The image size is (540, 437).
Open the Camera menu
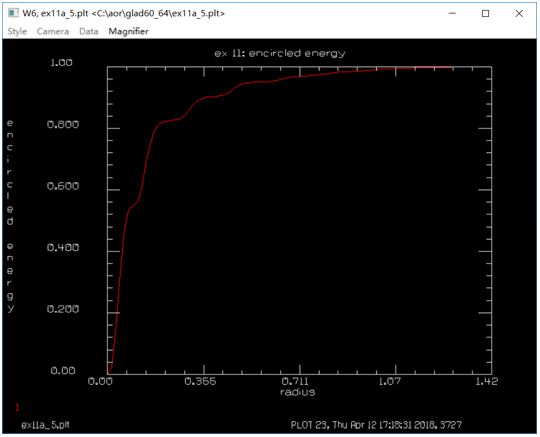coord(53,31)
